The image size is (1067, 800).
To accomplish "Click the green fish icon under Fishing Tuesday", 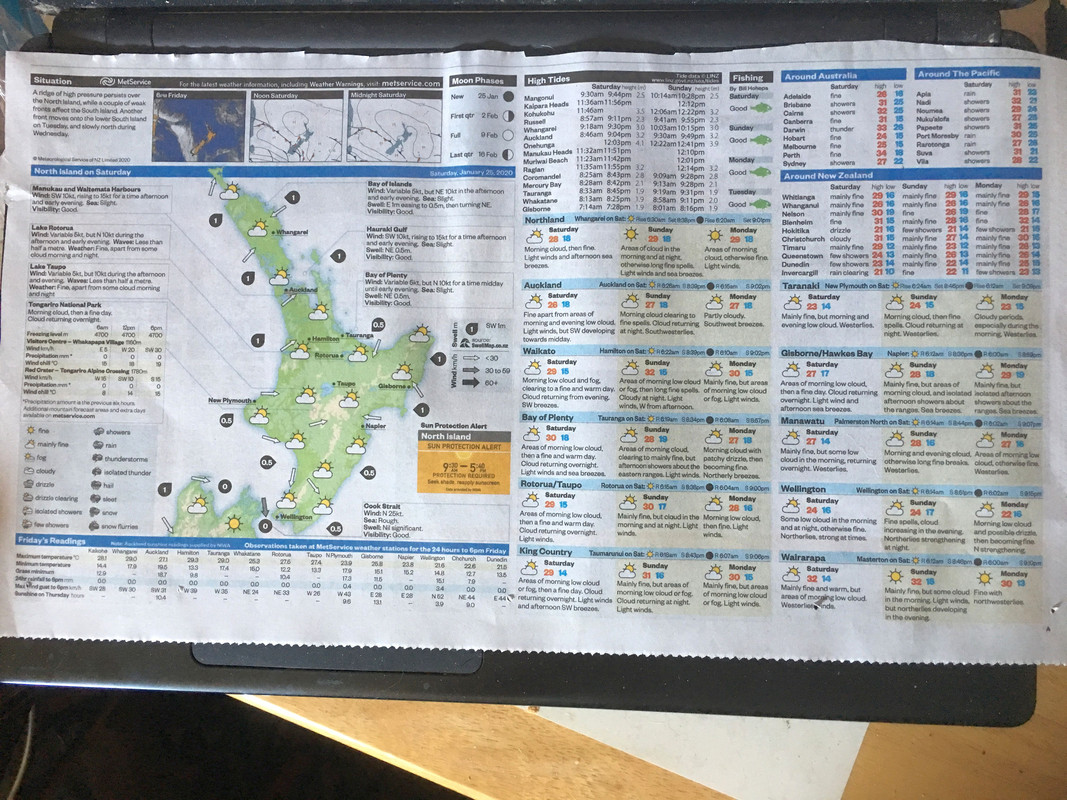I will pos(760,203).
